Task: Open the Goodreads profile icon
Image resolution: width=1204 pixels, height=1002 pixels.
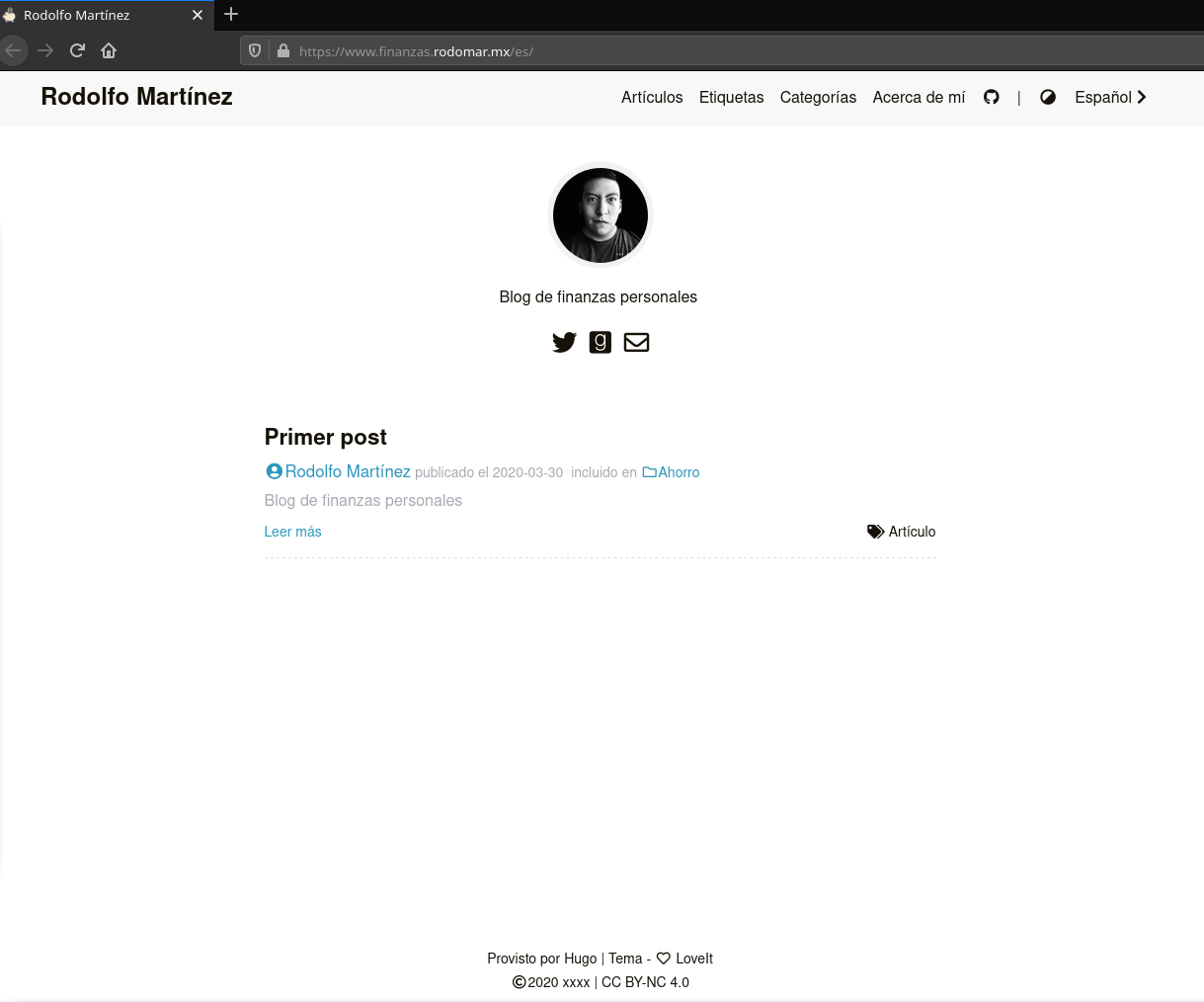Action: [601, 342]
